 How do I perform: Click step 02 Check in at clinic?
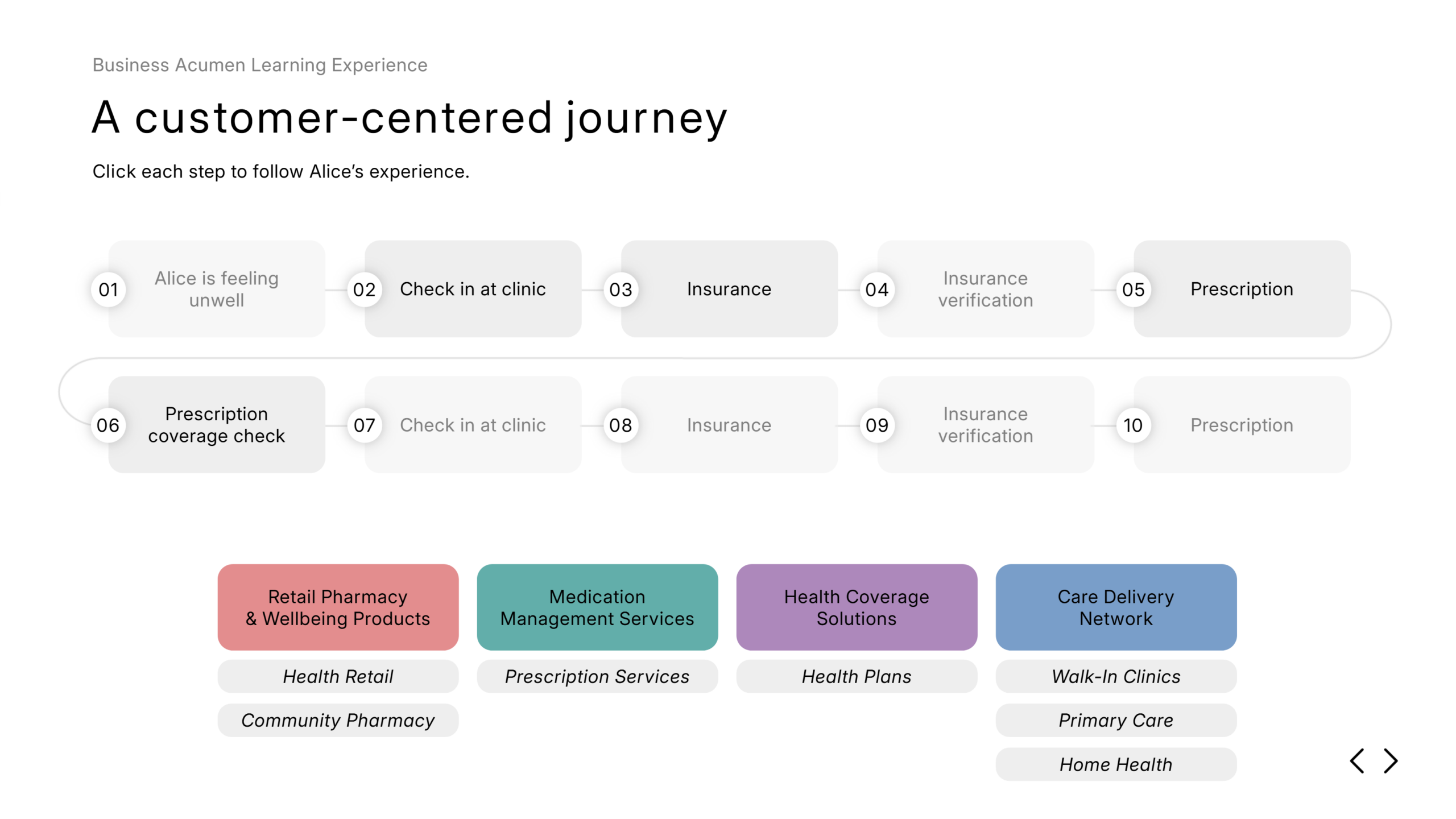[473, 289]
